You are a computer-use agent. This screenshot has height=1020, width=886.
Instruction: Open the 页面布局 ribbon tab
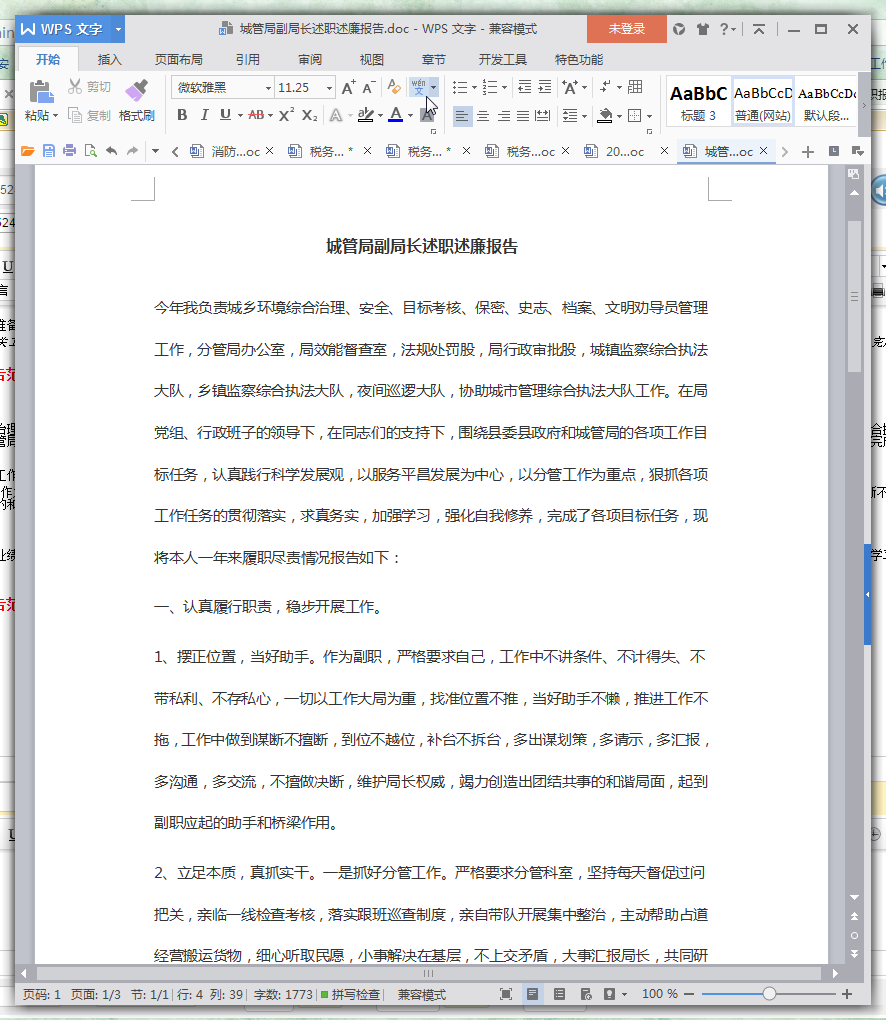(x=178, y=60)
